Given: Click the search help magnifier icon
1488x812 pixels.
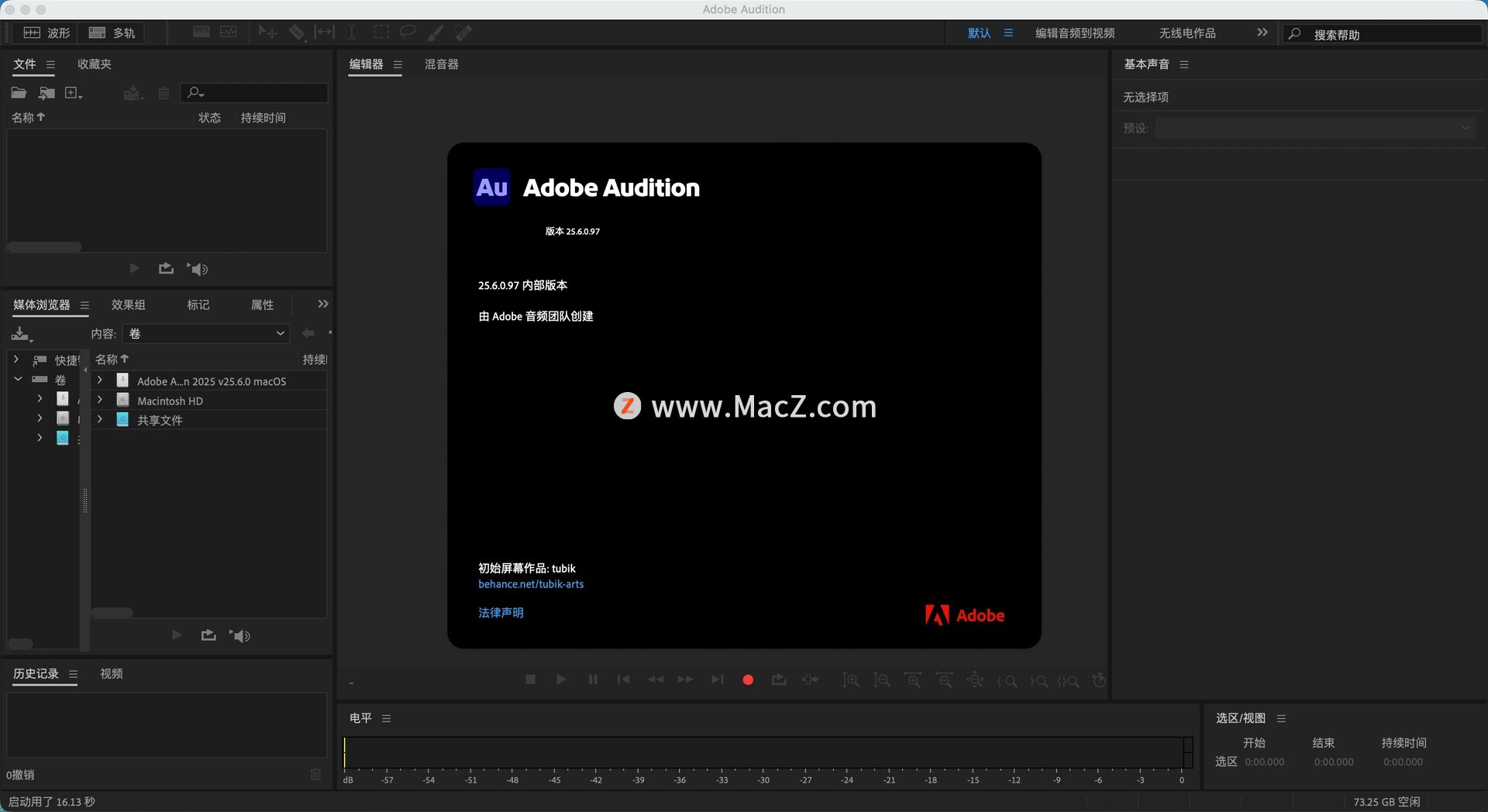Looking at the screenshot, I should pyautogui.click(x=1294, y=34).
